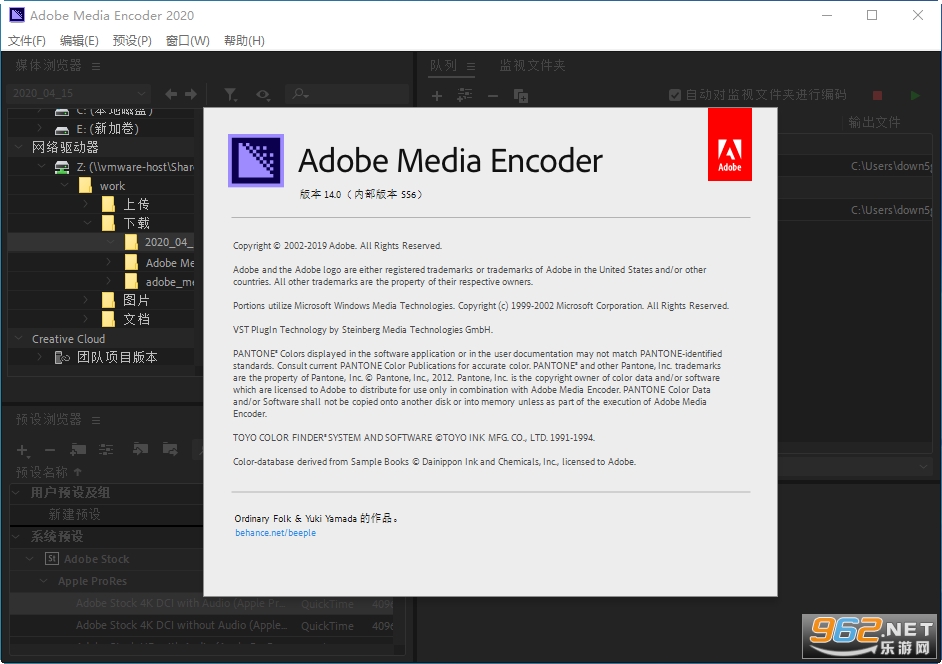Viewport: 942px width, 664px height.
Task: Open the 预设浏览器 panel menu icon
Action: pyautogui.click(x=96, y=420)
